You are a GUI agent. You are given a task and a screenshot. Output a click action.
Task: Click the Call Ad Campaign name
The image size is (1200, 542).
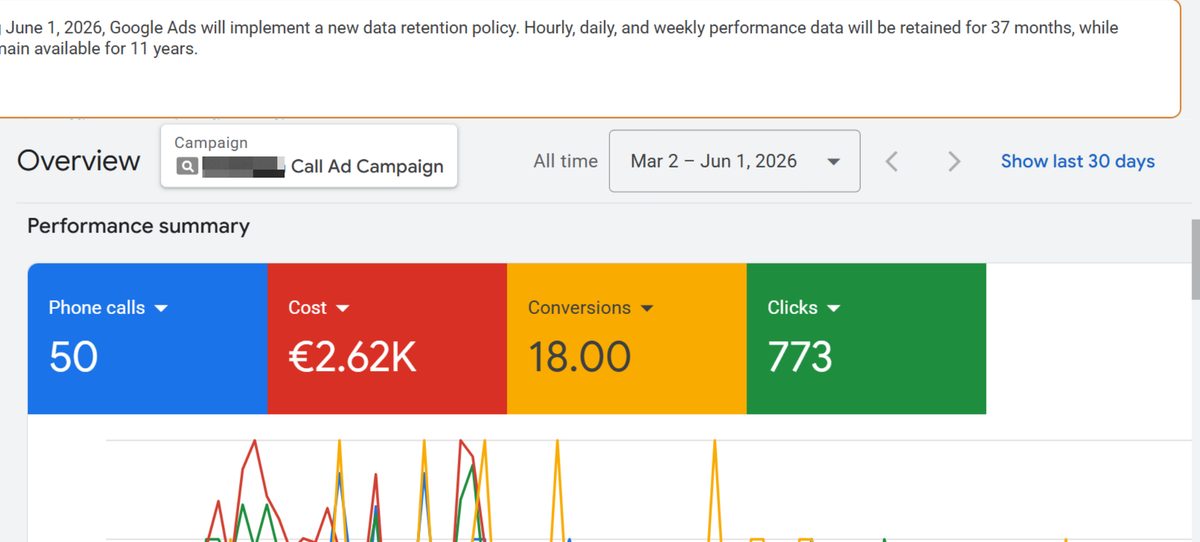point(367,167)
